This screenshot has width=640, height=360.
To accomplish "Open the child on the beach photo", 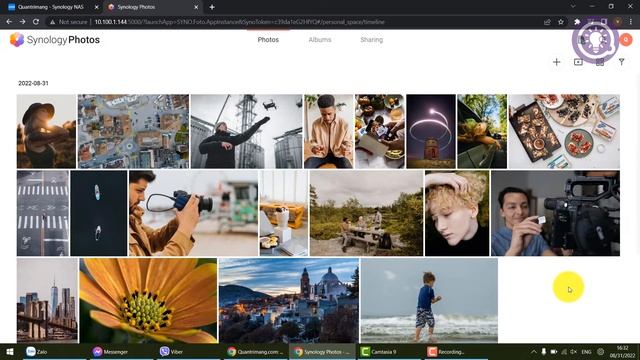I will click(429, 300).
